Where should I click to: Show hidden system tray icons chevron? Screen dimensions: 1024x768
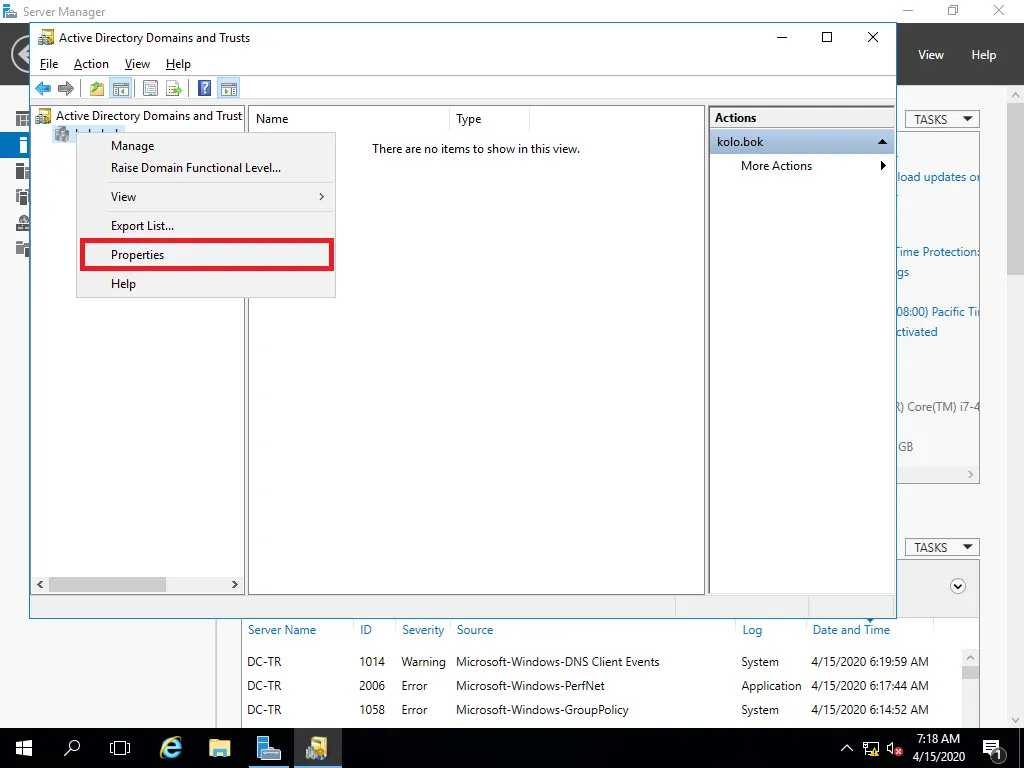point(846,748)
